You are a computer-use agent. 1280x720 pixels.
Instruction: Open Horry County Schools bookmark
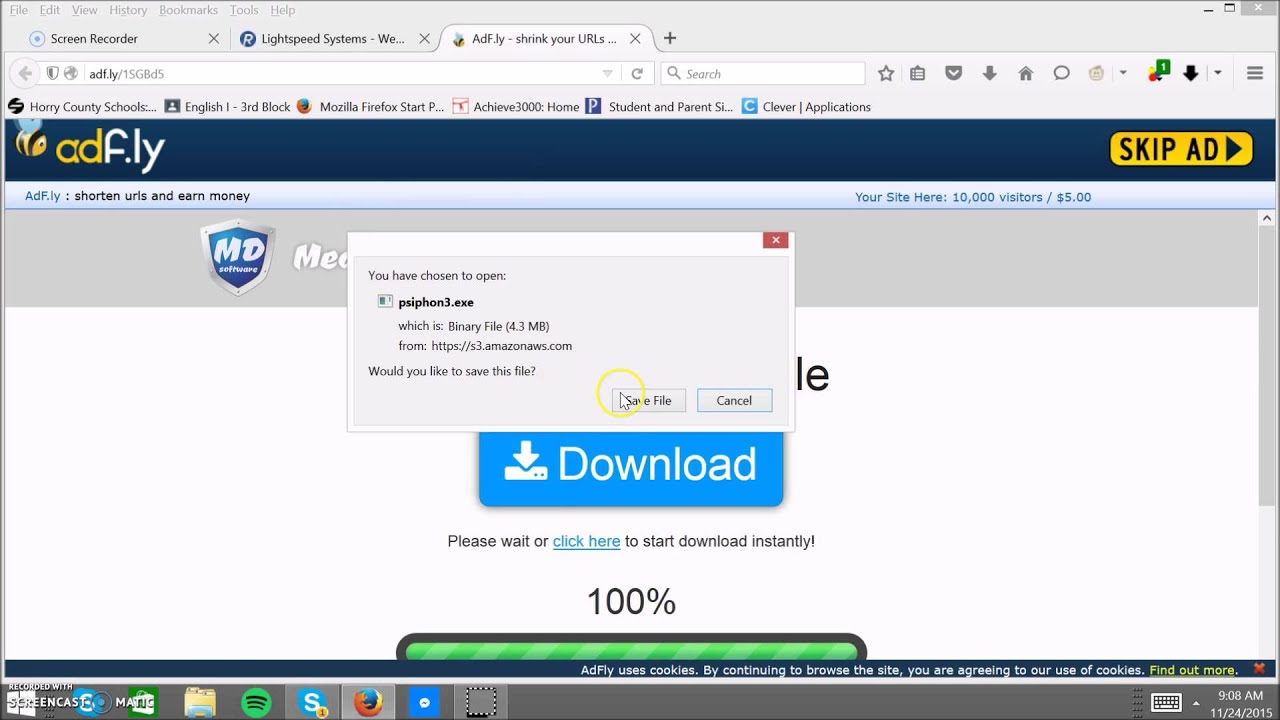[x=83, y=107]
